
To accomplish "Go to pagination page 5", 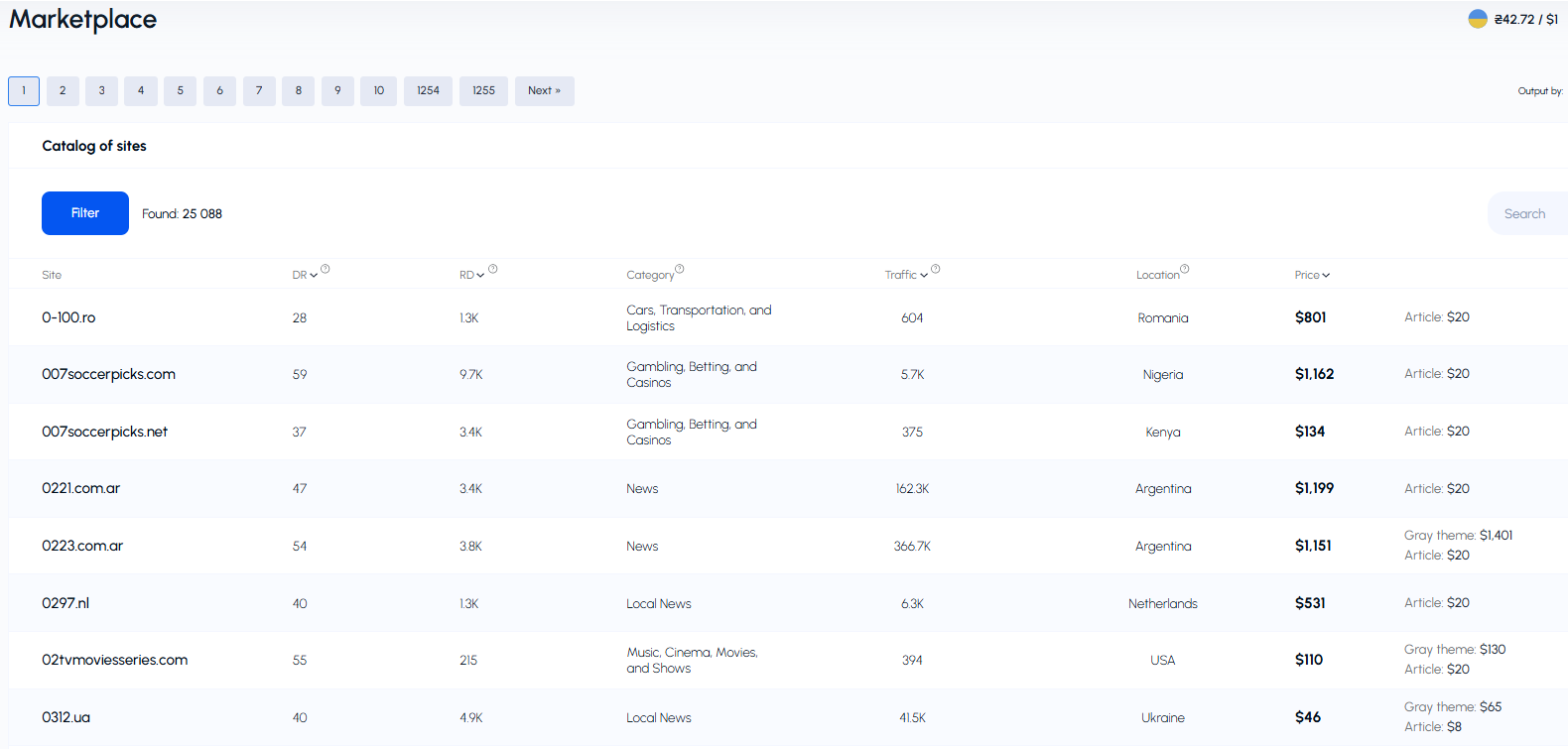I will tap(180, 91).
